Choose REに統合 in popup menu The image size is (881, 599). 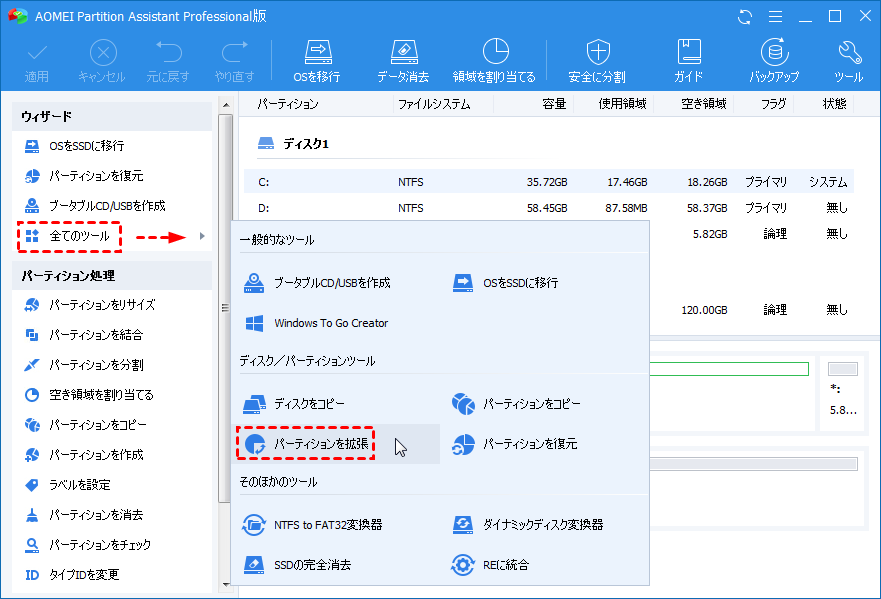click(x=490, y=565)
